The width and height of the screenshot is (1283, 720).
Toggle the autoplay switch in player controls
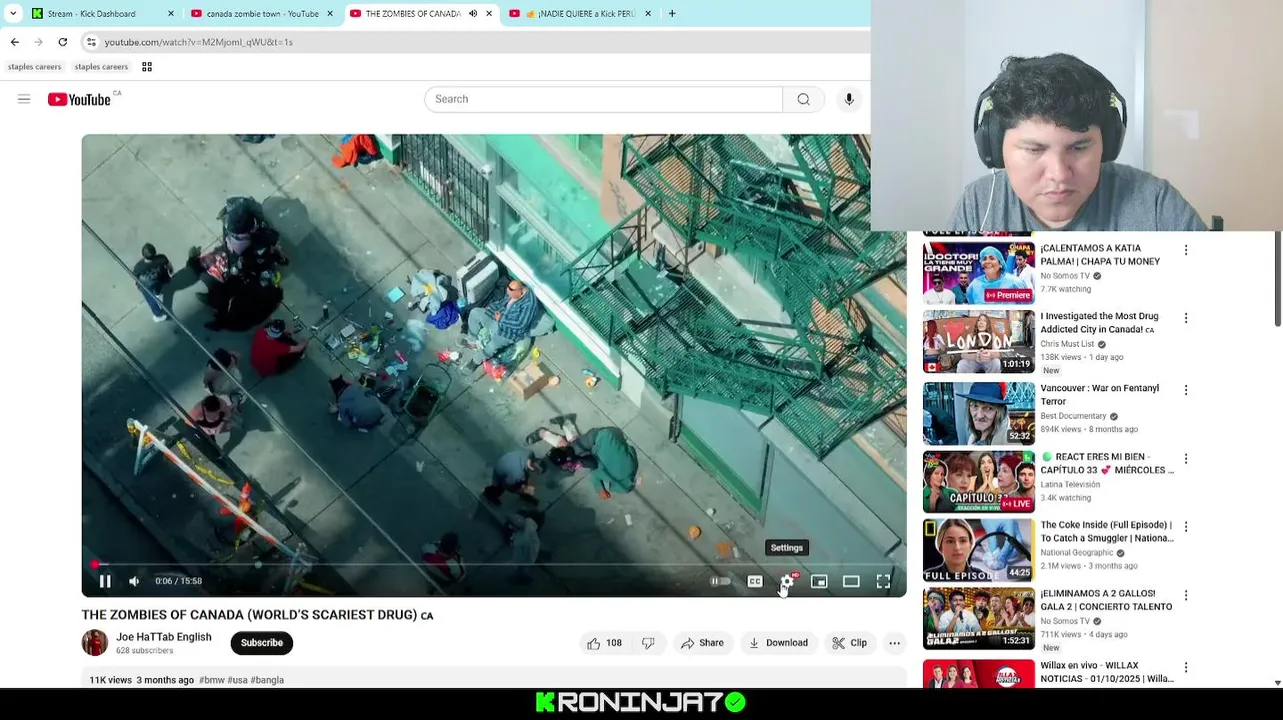[x=720, y=581]
